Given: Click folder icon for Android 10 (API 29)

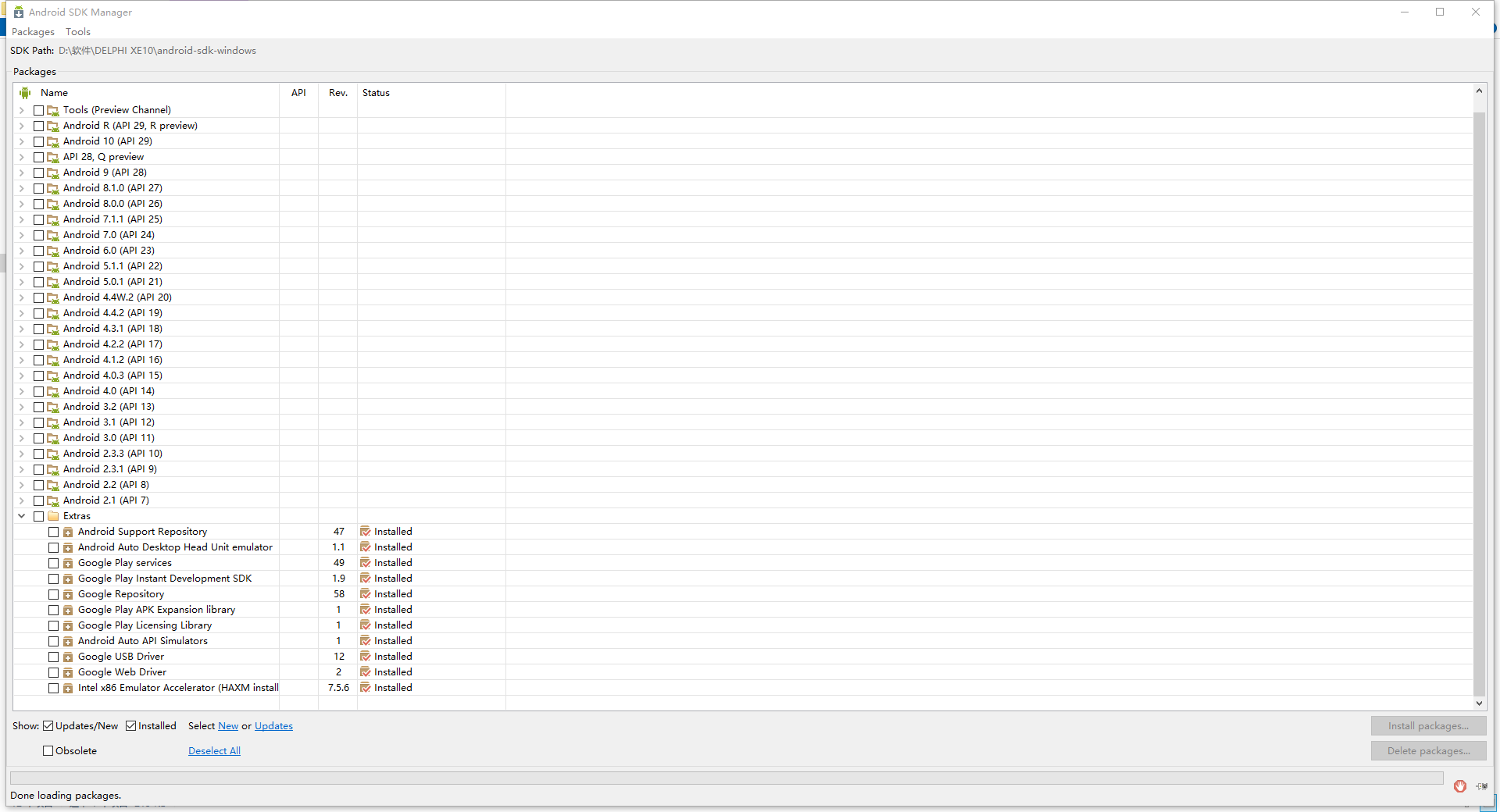Looking at the screenshot, I should pyautogui.click(x=53, y=141).
